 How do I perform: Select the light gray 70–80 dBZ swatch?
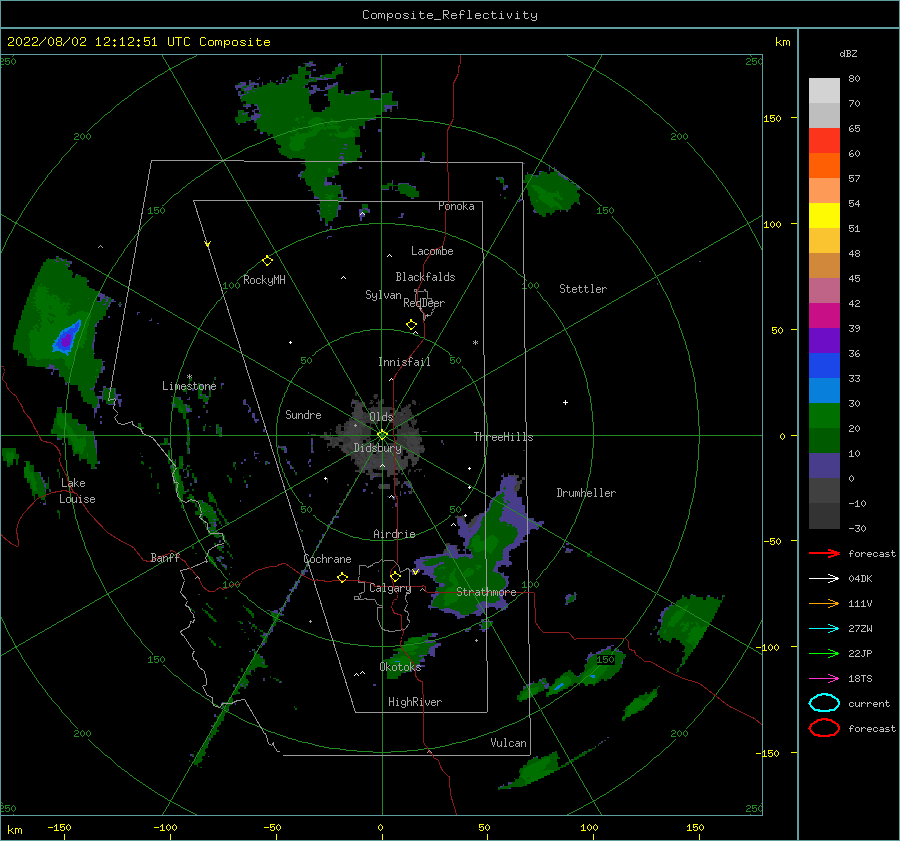point(824,91)
